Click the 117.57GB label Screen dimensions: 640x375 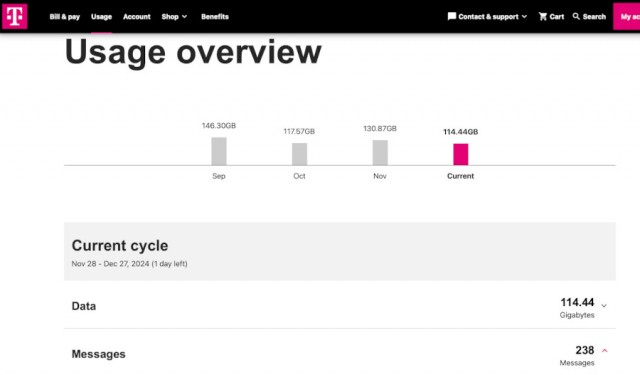(299, 131)
